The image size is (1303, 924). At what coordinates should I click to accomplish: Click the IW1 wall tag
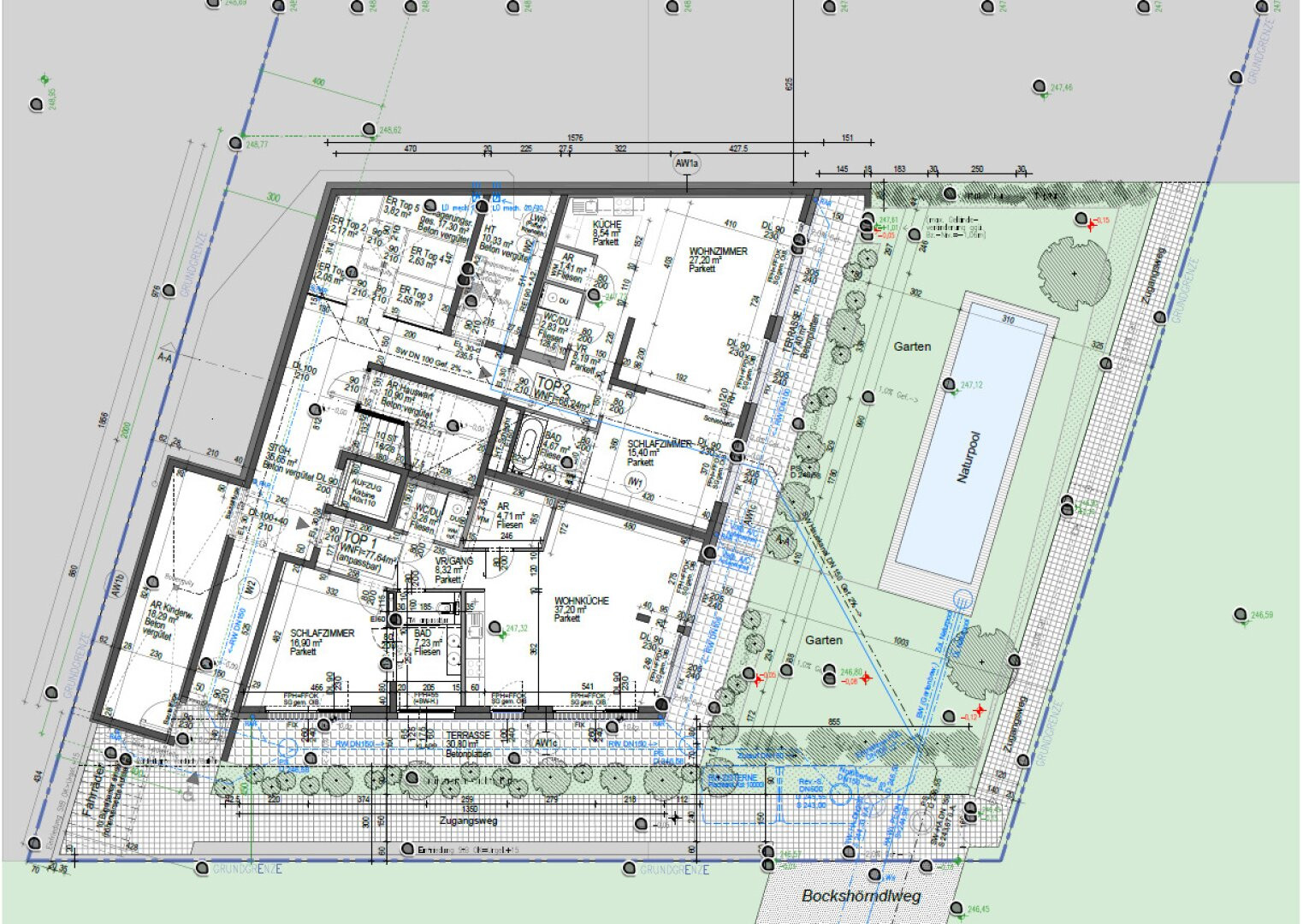(x=635, y=483)
